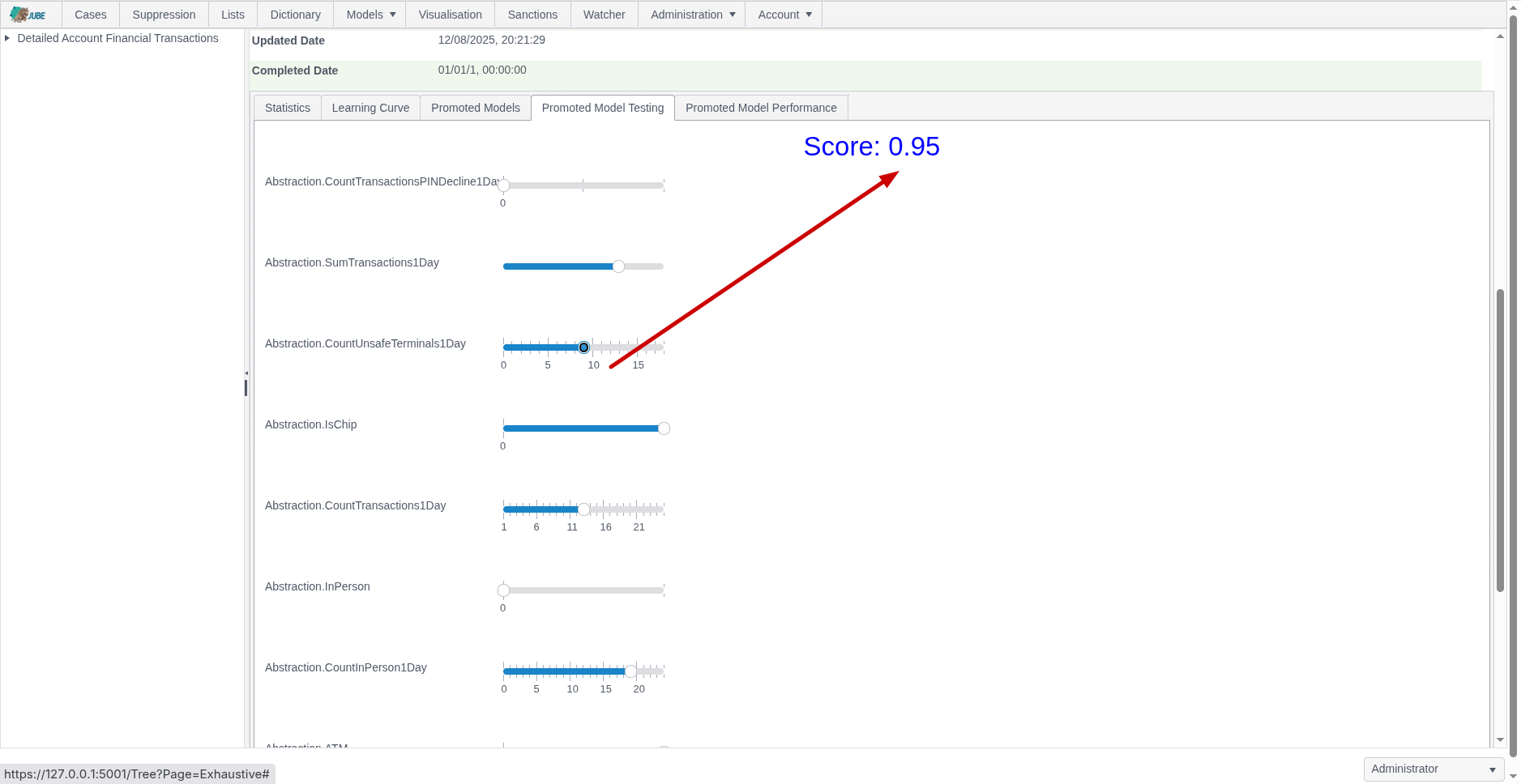Click the Updated Date value 12/08/2025, 20:21:29
The height and width of the screenshot is (784, 1521).
(492, 40)
